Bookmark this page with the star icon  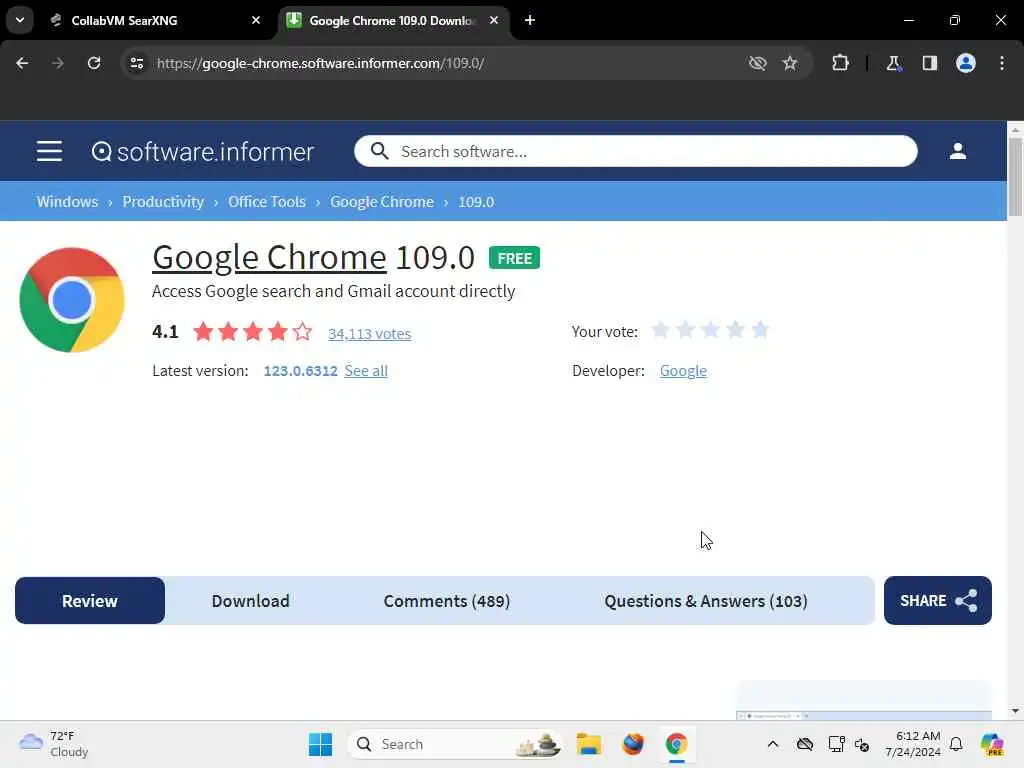tap(790, 63)
